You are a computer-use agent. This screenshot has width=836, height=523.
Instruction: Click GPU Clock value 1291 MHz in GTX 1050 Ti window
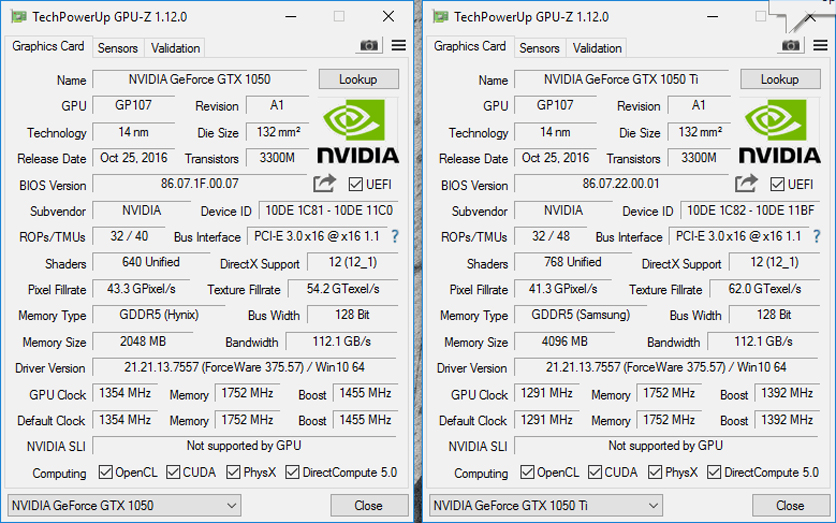547,393
